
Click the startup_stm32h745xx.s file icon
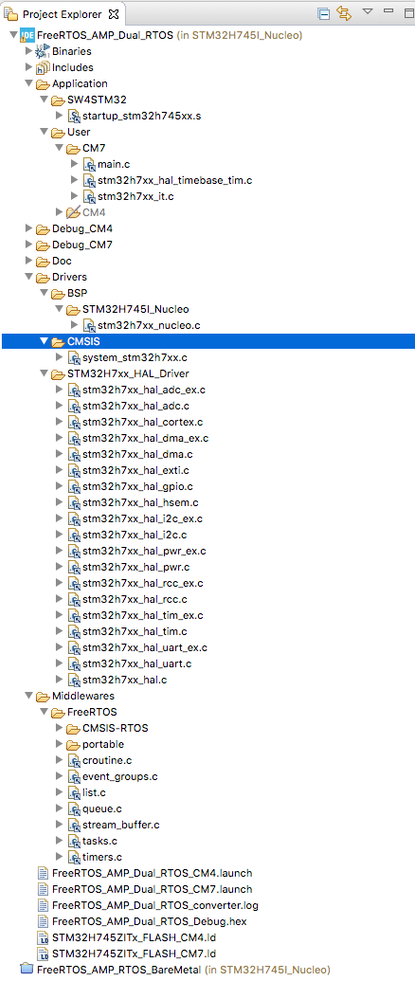pos(74,116)
